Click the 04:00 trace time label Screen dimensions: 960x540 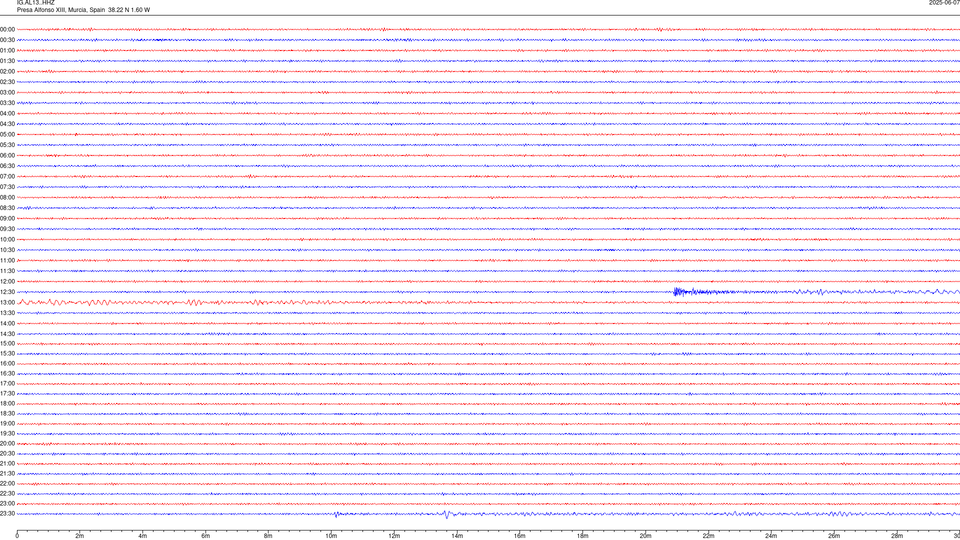point(7,113)
